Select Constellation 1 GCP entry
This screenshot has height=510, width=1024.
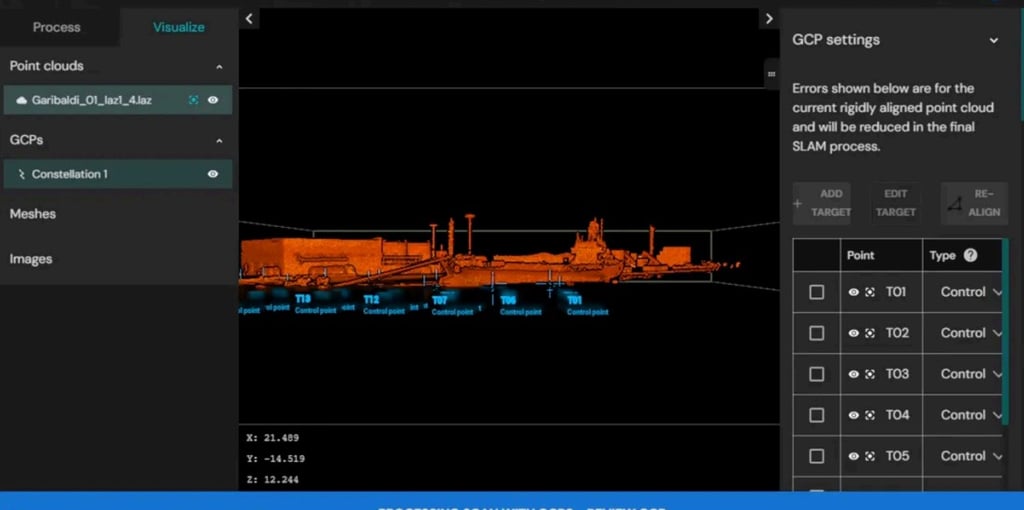118,174
